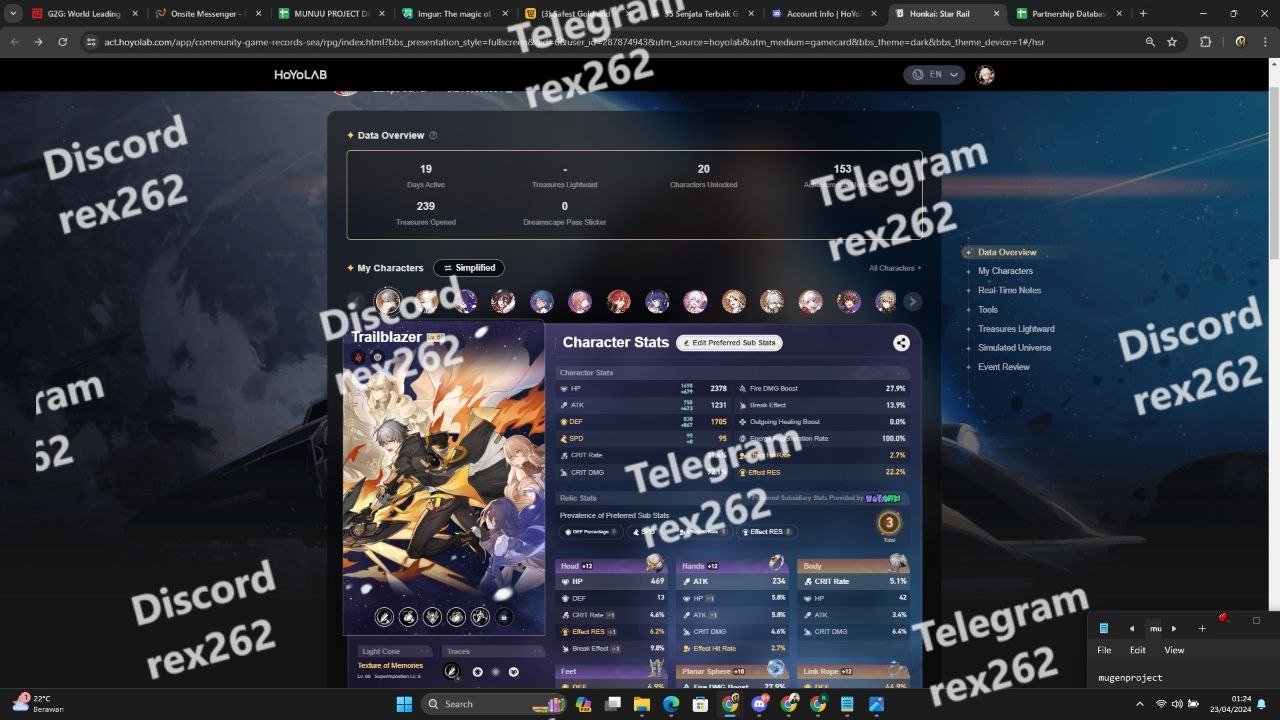
Task: Jump to Real-Time Notes in side navigation
Action: click(x=1010, y=290)
